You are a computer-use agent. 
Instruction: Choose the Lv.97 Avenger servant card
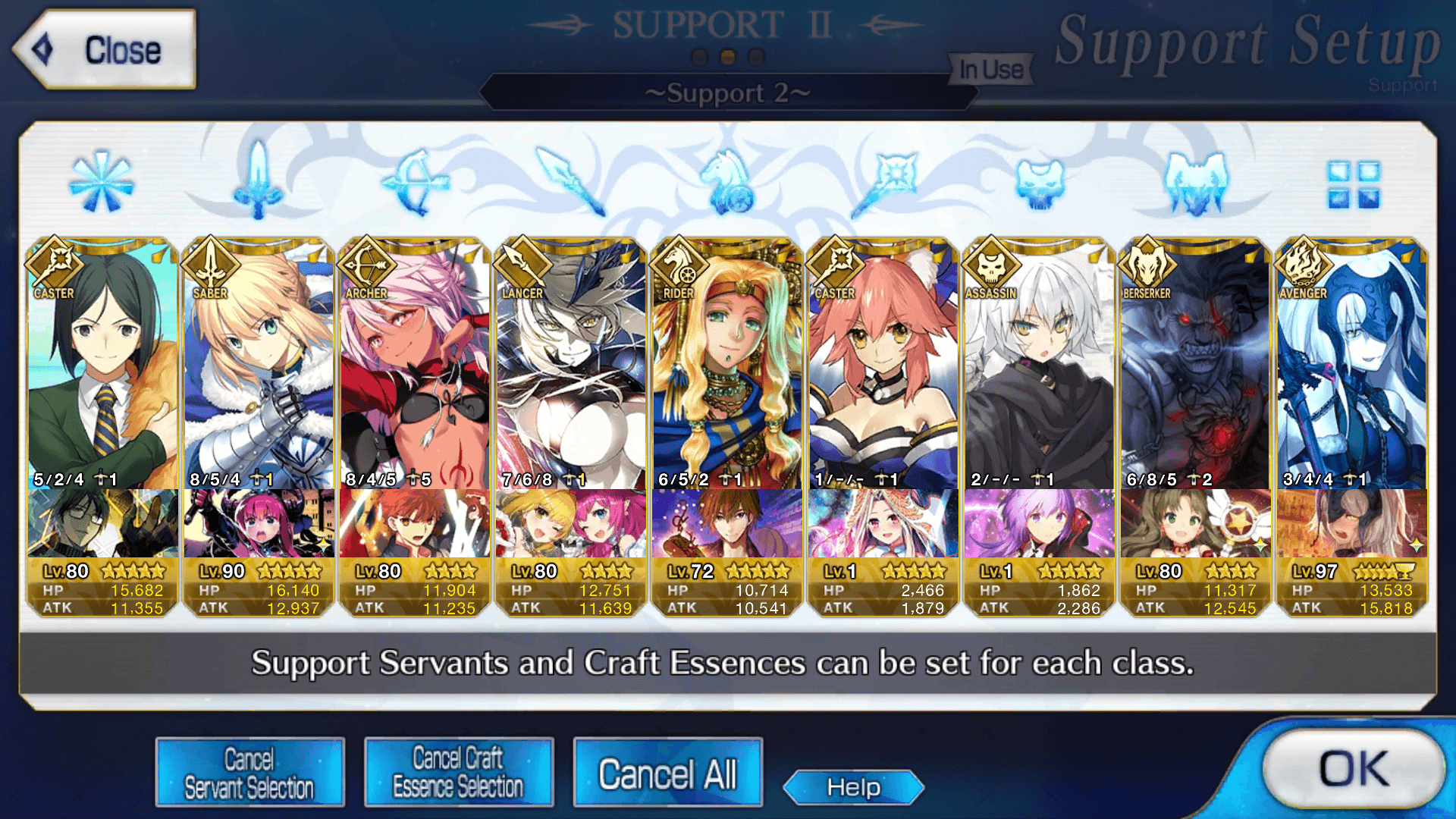(x=1352, y=364)
